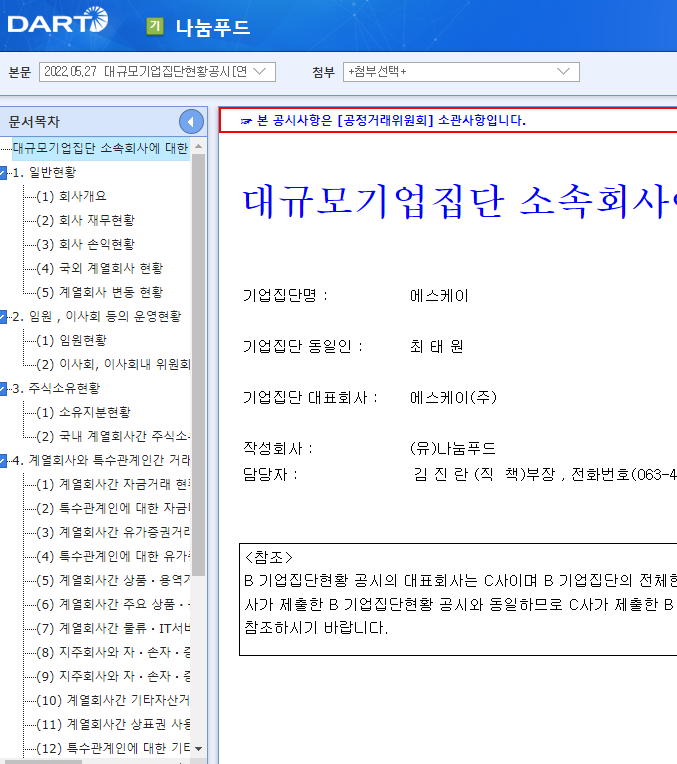Open (2) 국내 계열회사간 주식소유 section
Viewport: 677px width, 764px height.
coord(113,436)
